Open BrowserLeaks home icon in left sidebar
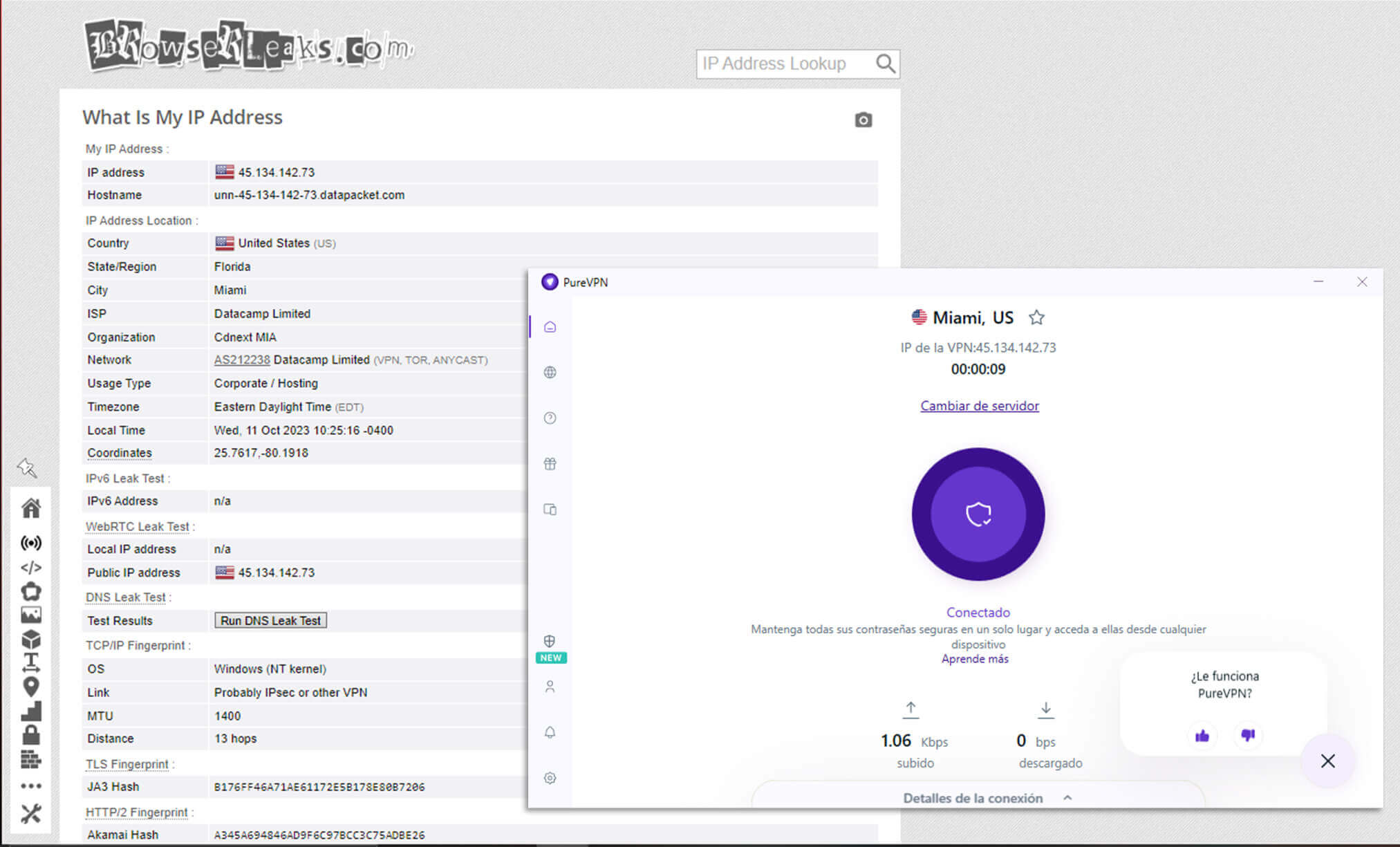Image resolution: width=1400 pixels, height=847 pixels. [x=31, y=508]
